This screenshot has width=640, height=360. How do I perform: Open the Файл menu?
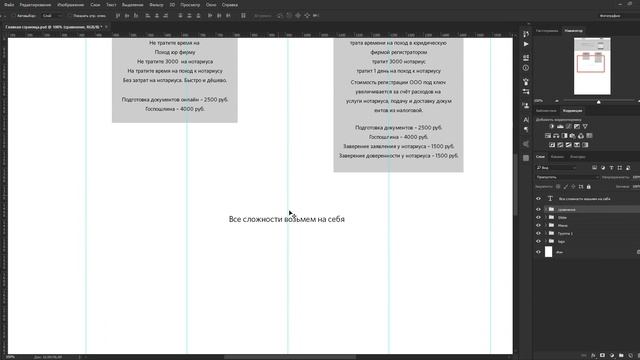pyautogui.click(x=9, y=5)
